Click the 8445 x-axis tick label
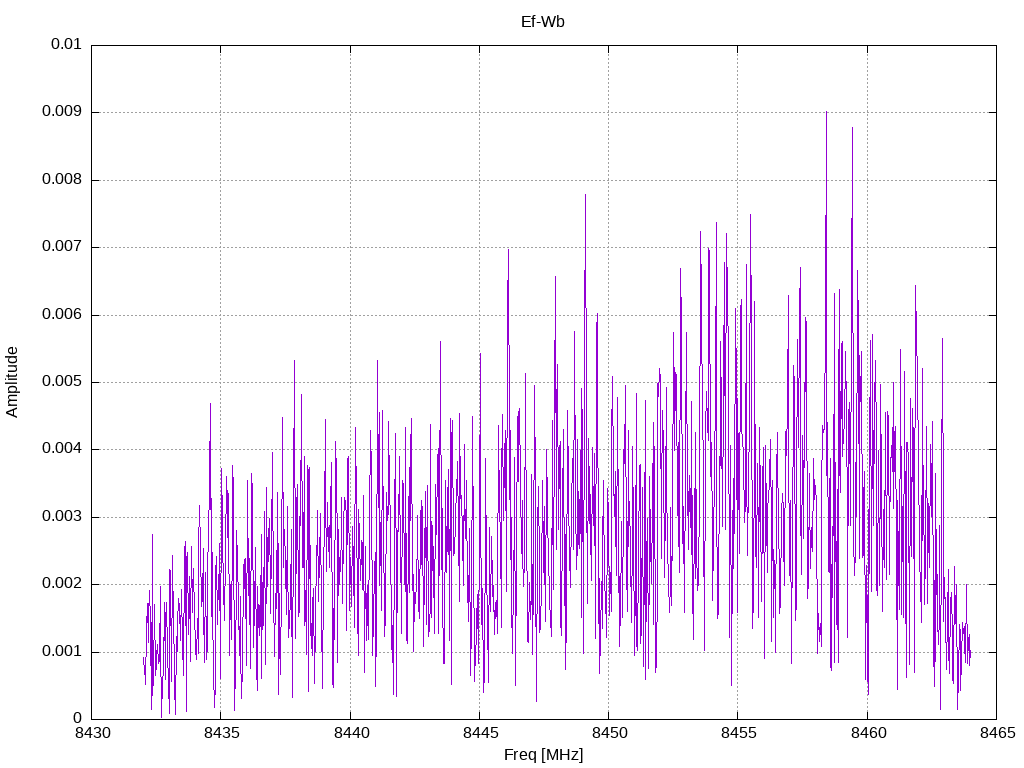 pos(480,733)
